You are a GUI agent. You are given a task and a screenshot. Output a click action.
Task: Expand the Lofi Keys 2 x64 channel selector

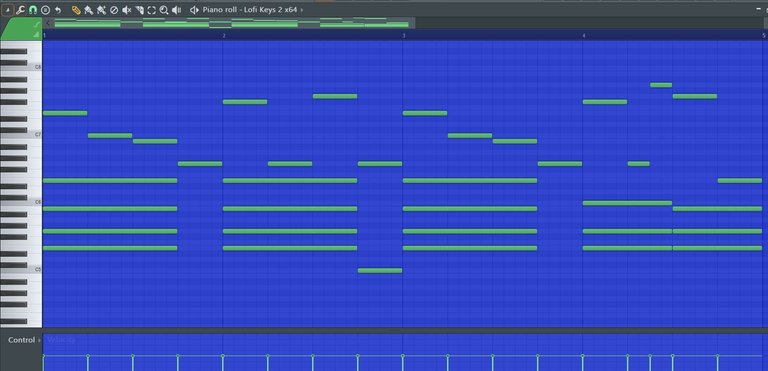[302, 10]
